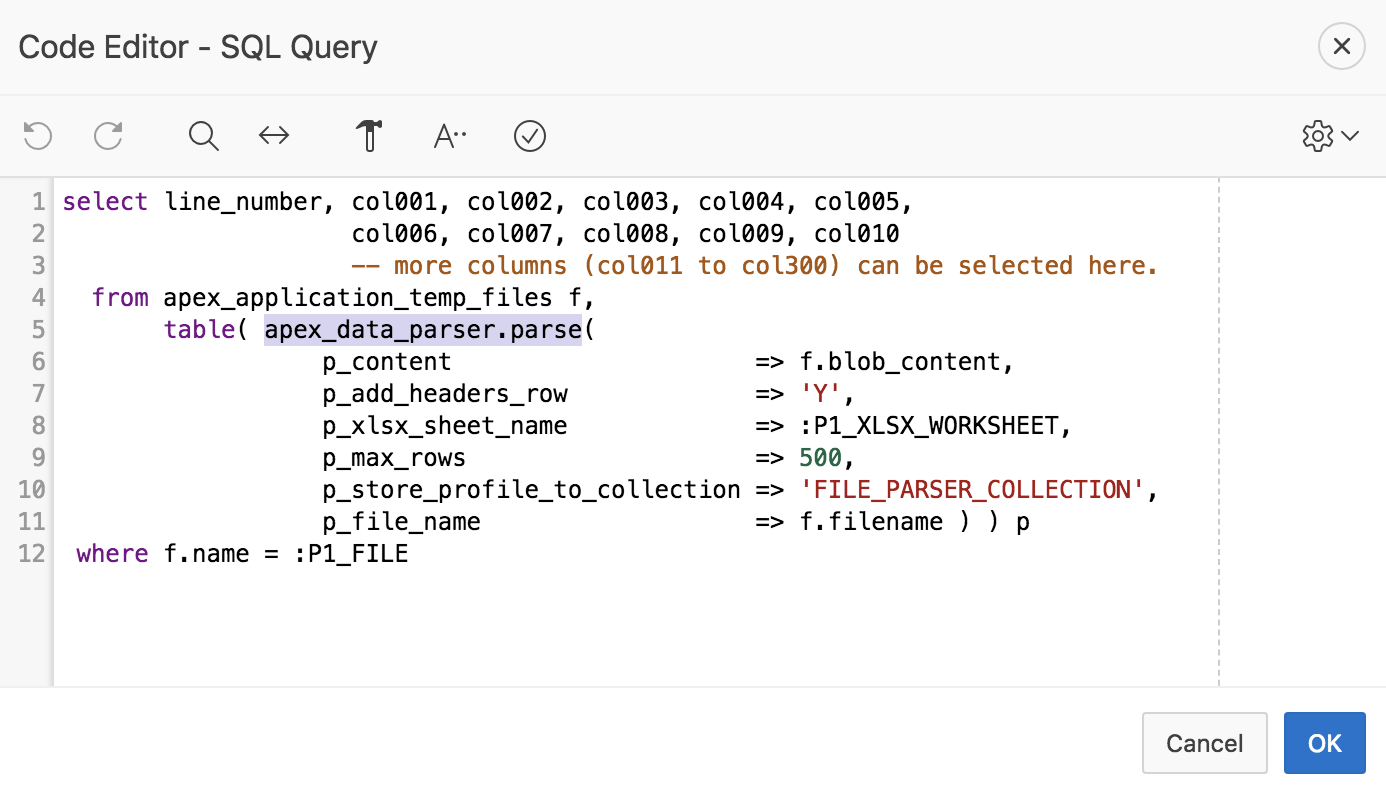Open Find with the magnifier icon
The image size is (1386, 798).
click(203, 135)
